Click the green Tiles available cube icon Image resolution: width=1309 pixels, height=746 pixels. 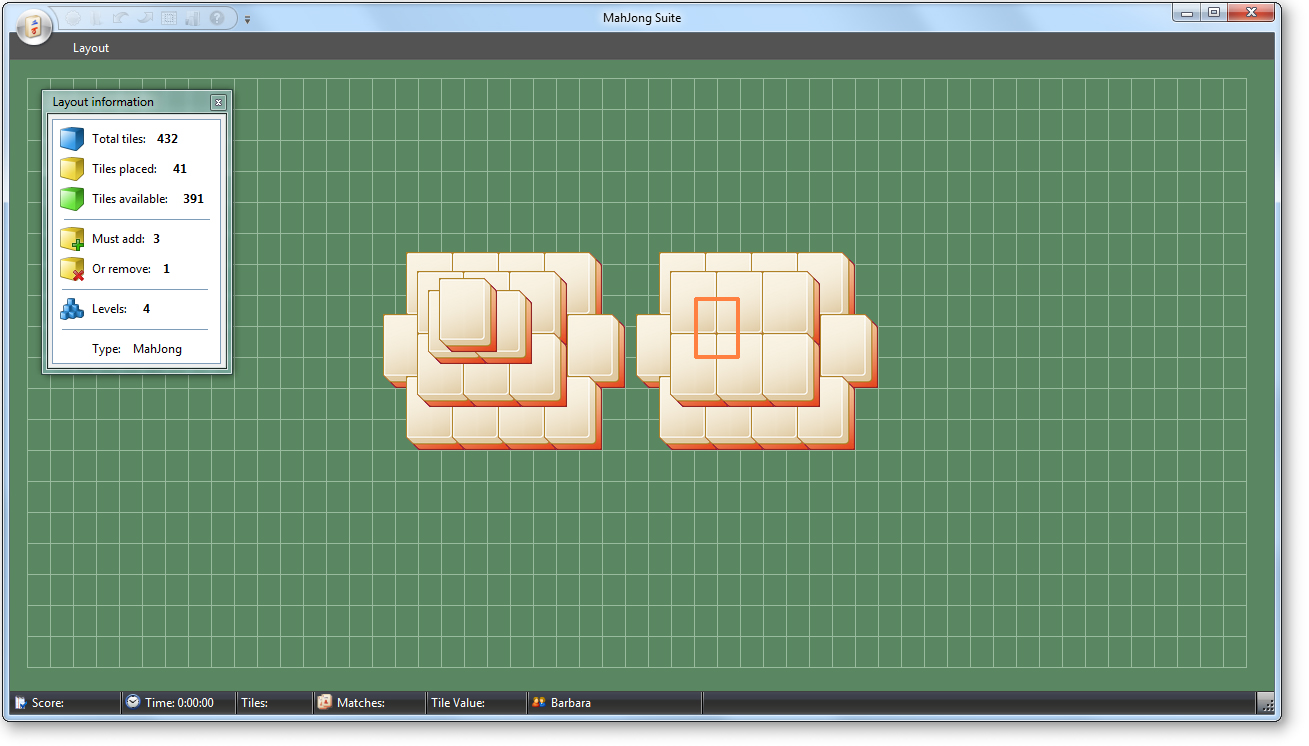pos(71,198)
